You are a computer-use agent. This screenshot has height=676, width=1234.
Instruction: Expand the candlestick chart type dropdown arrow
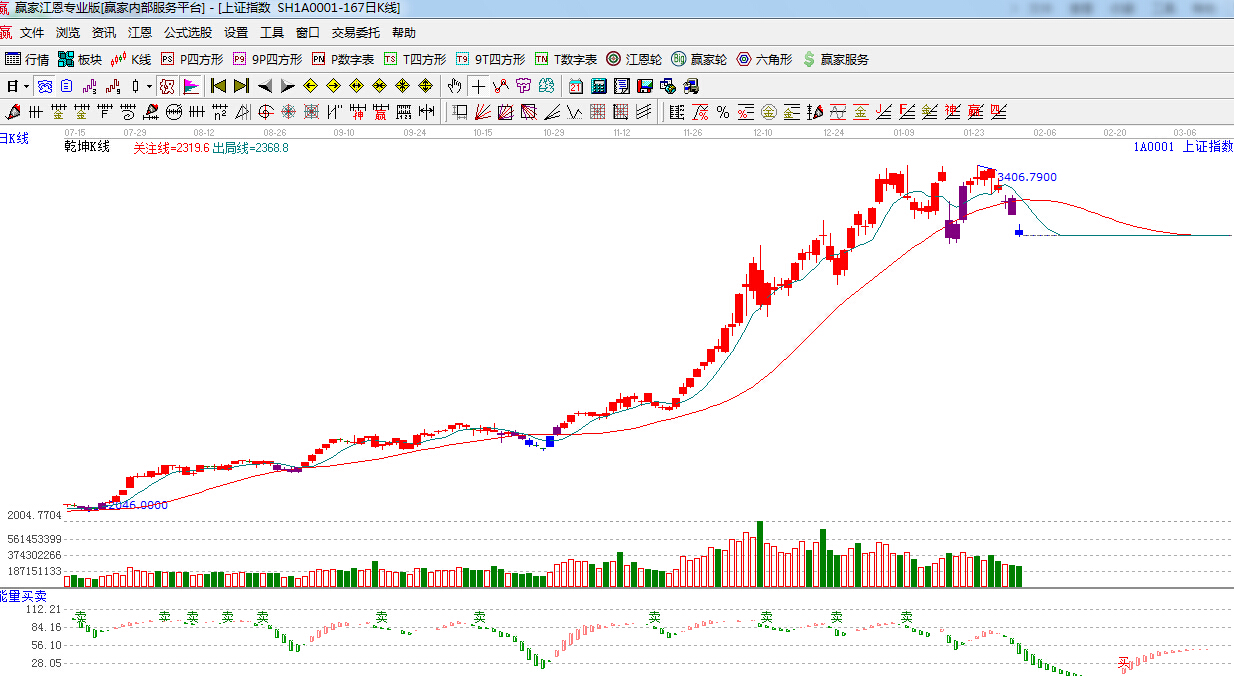[x=149, y=86]
